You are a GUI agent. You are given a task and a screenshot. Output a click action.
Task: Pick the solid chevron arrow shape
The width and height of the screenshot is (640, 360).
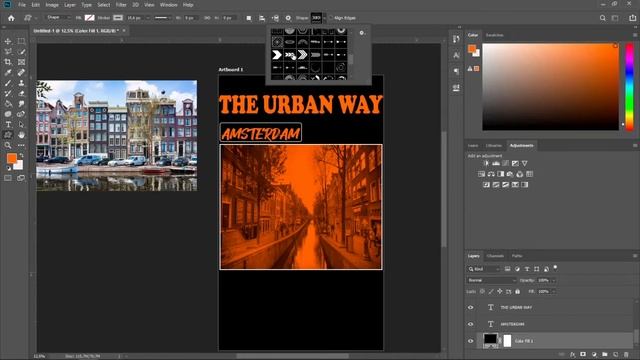click(x=277, y=55)
